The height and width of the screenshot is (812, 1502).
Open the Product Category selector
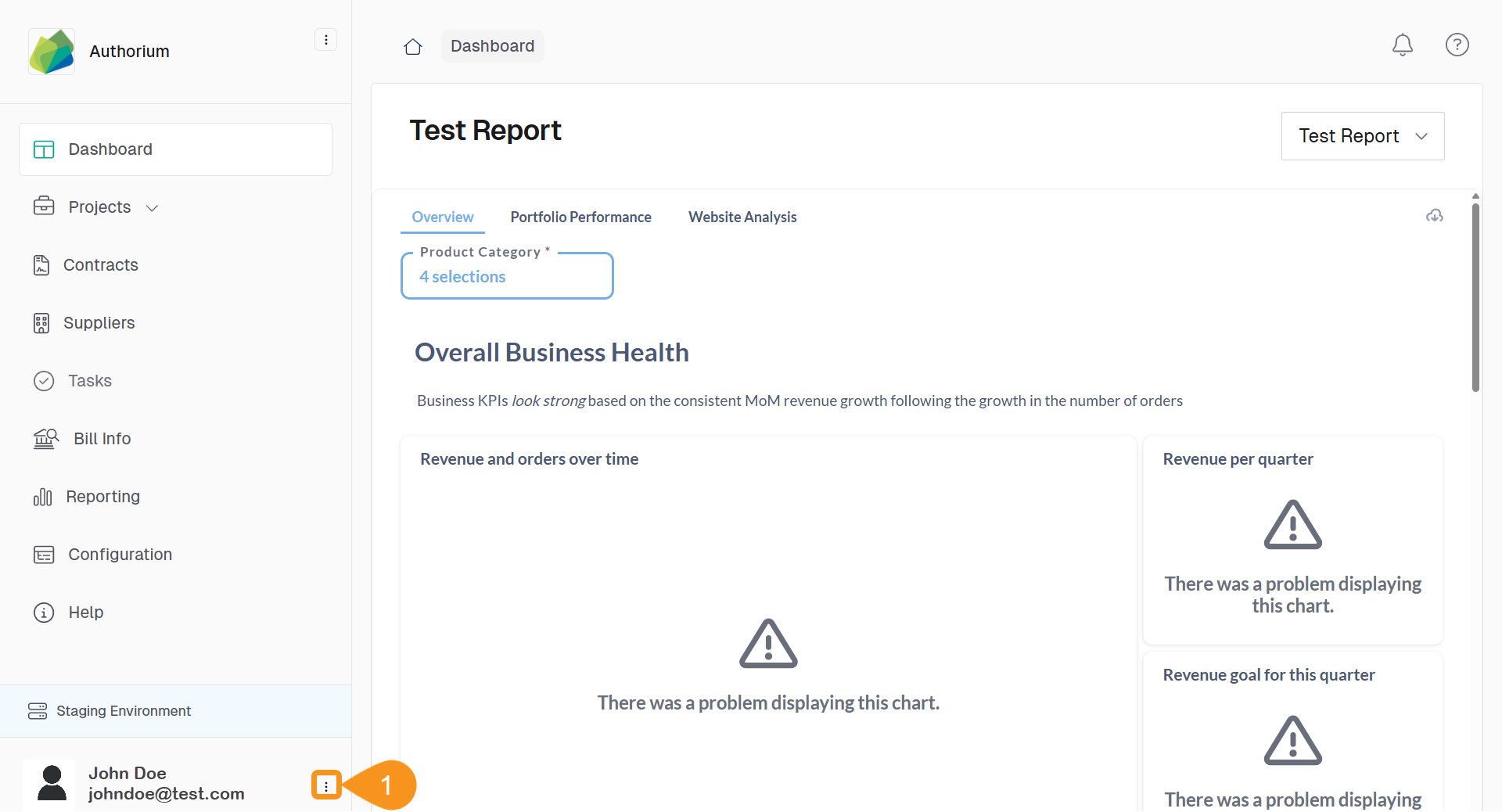[507, 276]
